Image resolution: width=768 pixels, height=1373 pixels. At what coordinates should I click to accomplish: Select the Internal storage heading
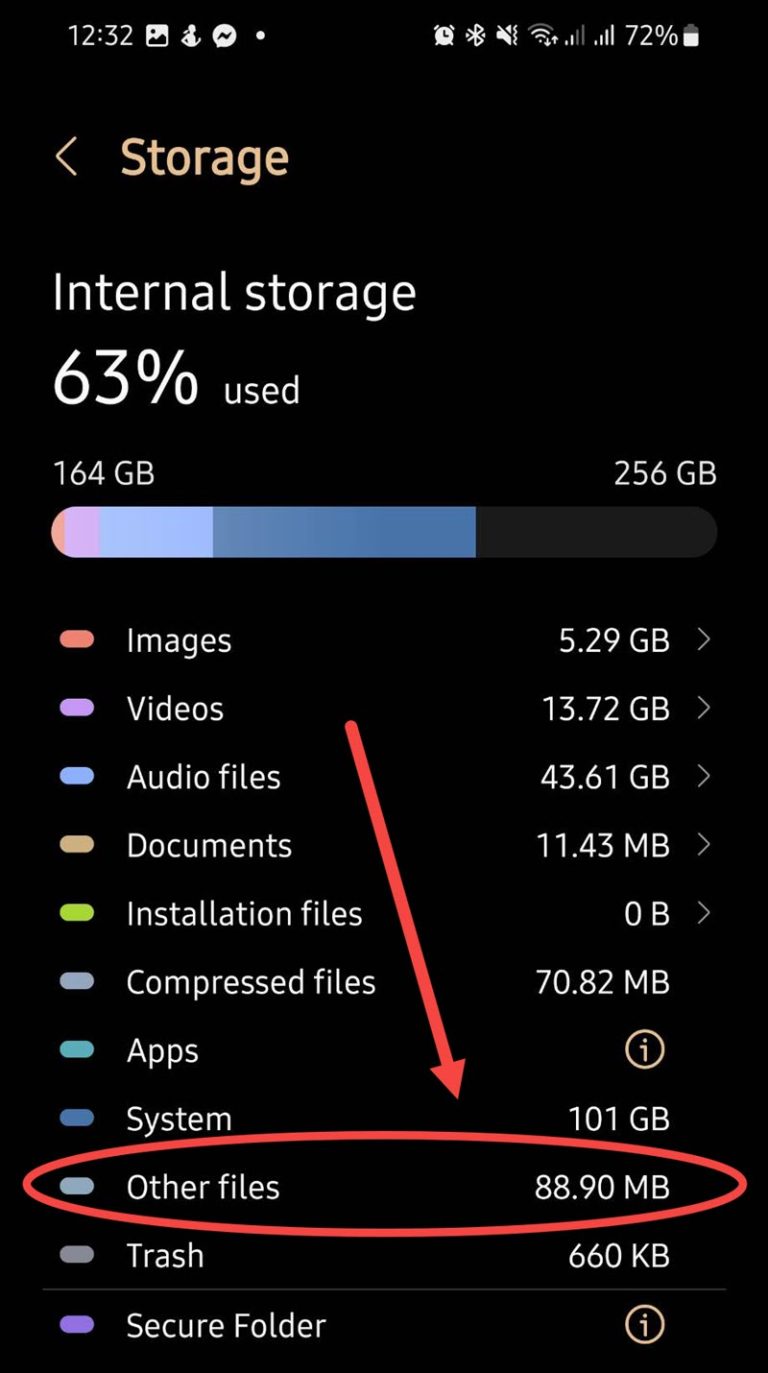[234, 291]
